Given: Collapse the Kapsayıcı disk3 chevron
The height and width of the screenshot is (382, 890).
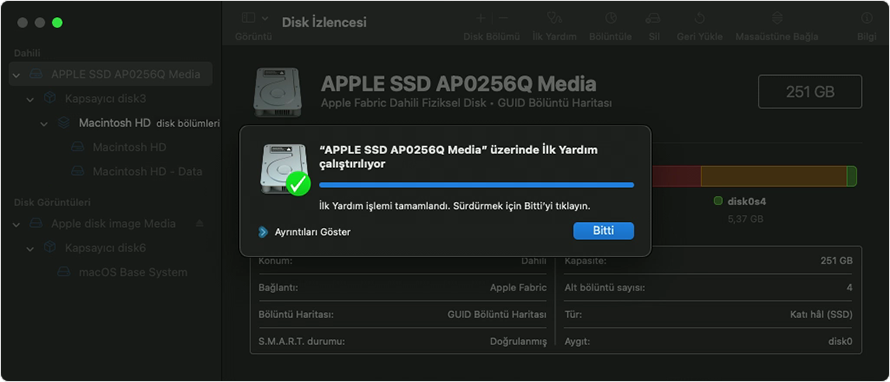Looking at the screenshot, I should pos(30,99).
